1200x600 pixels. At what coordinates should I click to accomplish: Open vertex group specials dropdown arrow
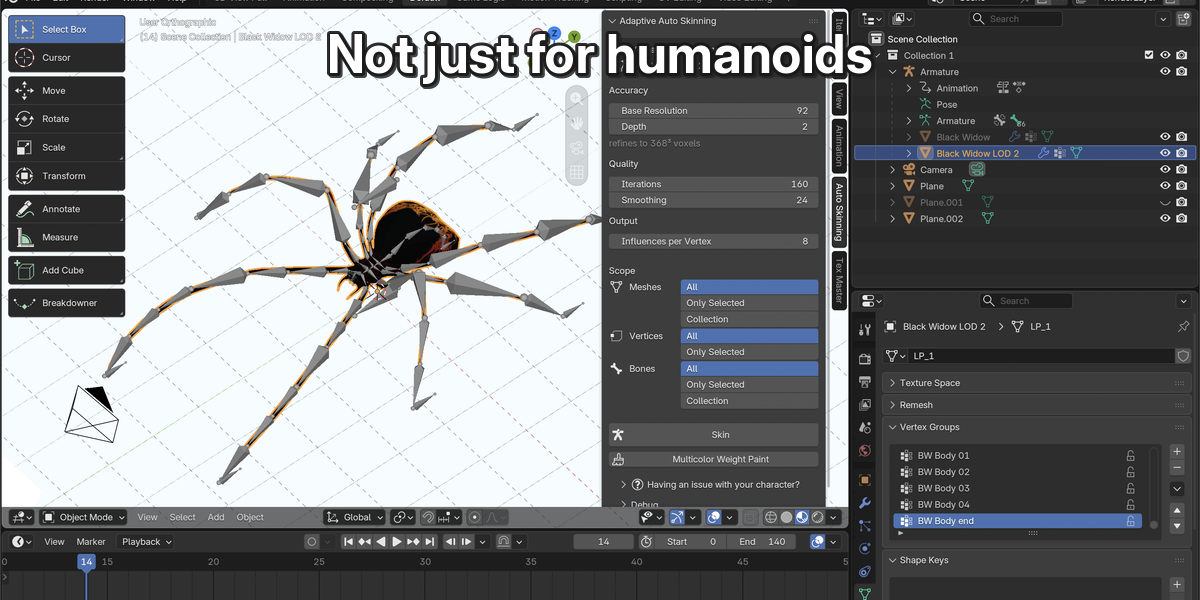1177,489
